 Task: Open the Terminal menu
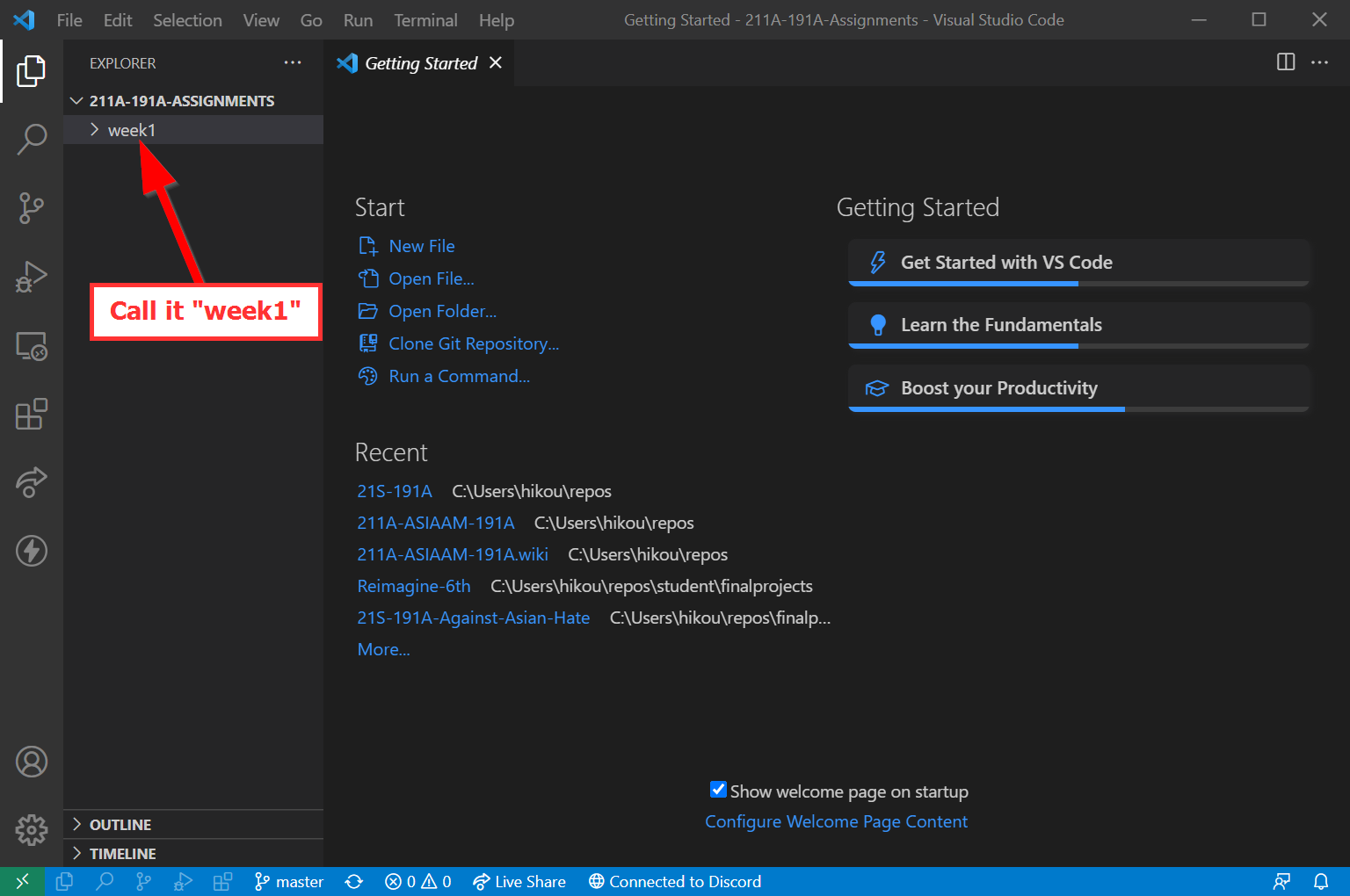click(425, 20)
